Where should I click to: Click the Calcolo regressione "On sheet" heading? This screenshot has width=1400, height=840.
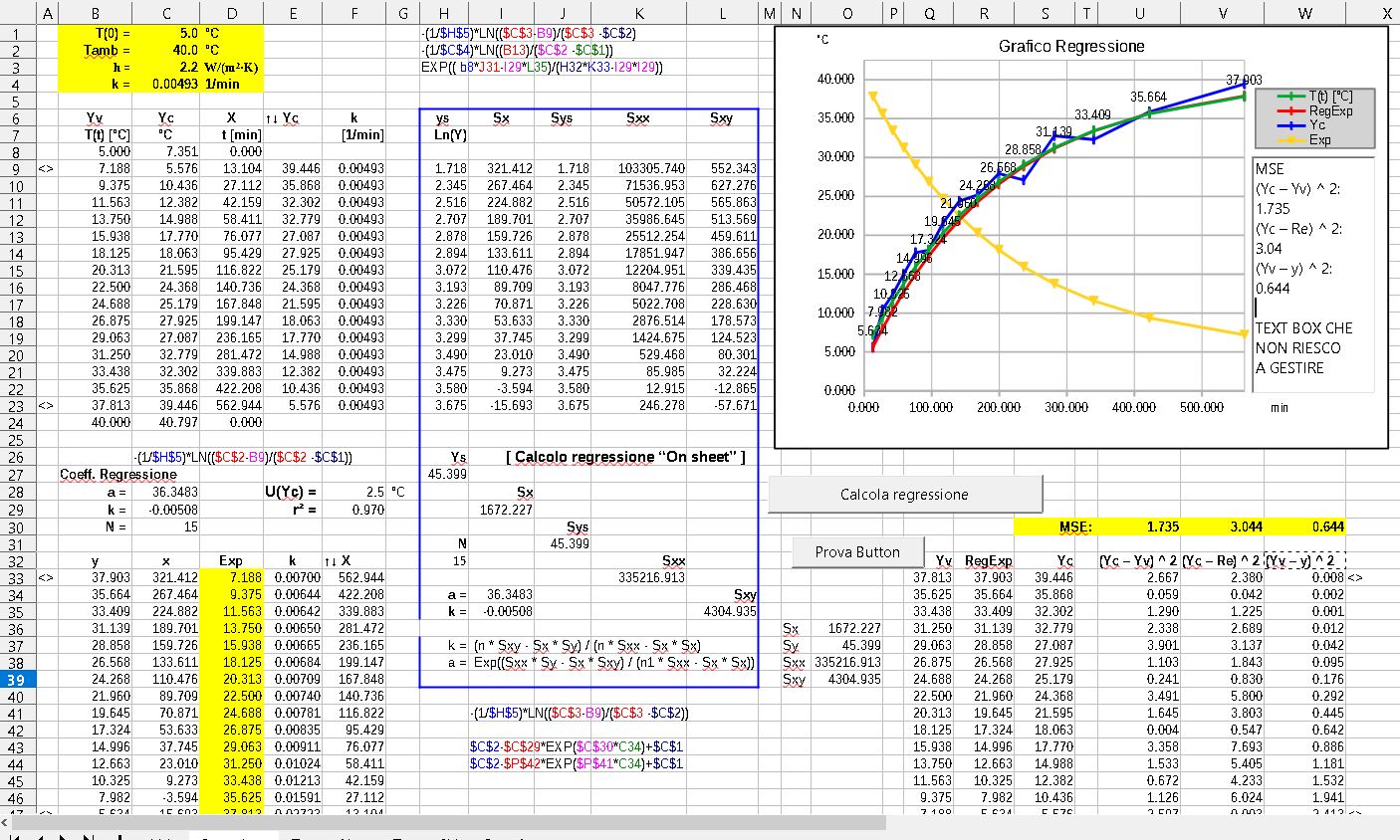click(x=624, y=457)
